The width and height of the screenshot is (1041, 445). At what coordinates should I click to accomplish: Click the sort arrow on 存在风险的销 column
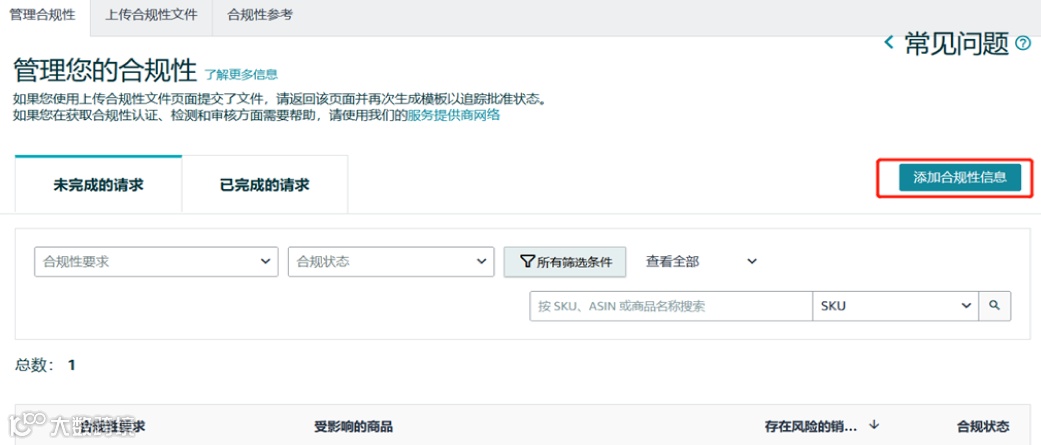coord(874,425)
